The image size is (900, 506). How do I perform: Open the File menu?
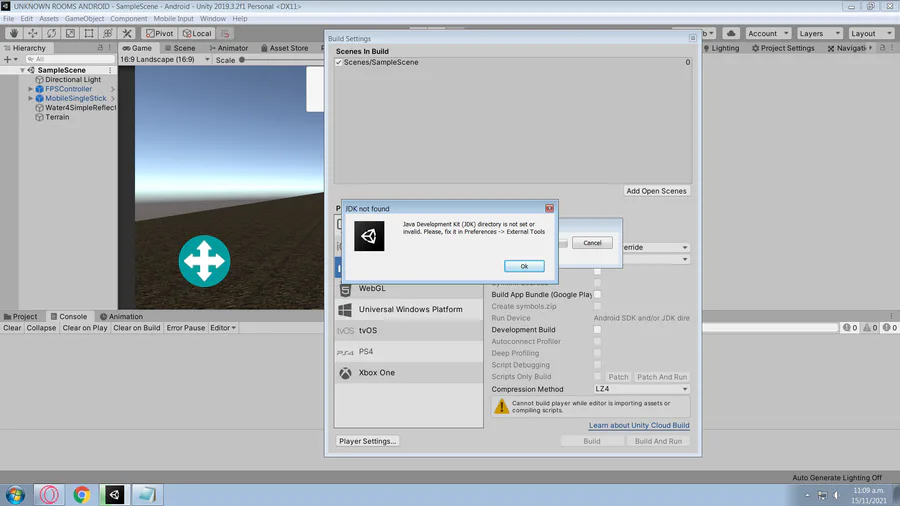click(x=9, y=18)
